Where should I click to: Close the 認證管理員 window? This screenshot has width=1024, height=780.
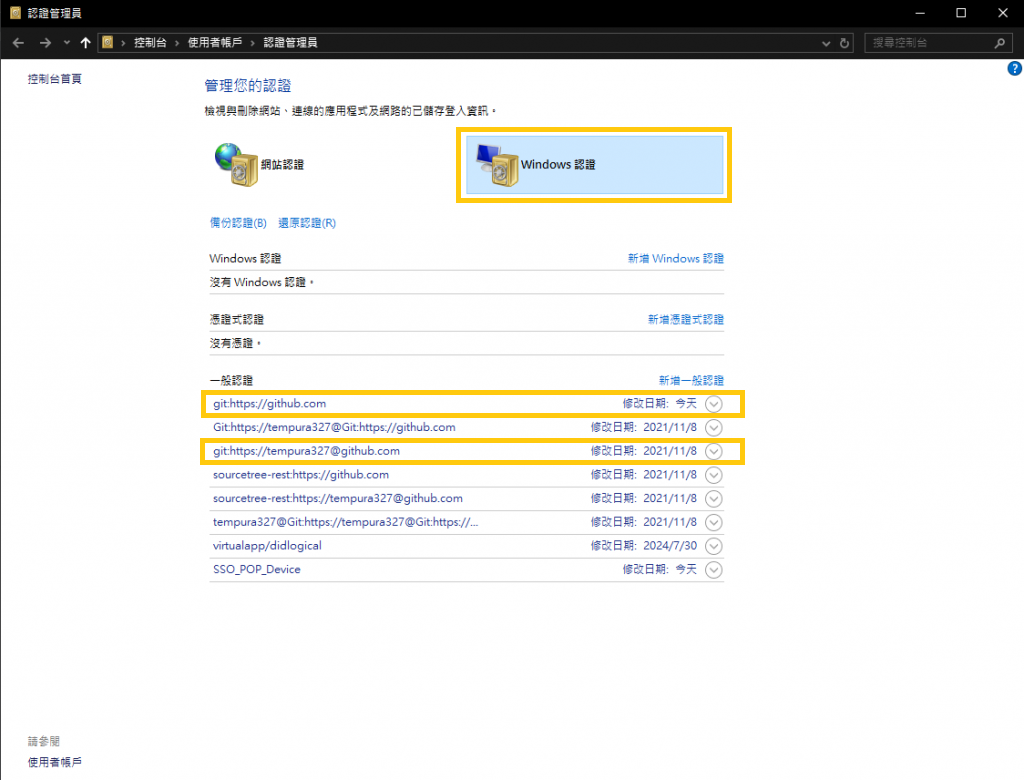click(x=1003, y=13)
